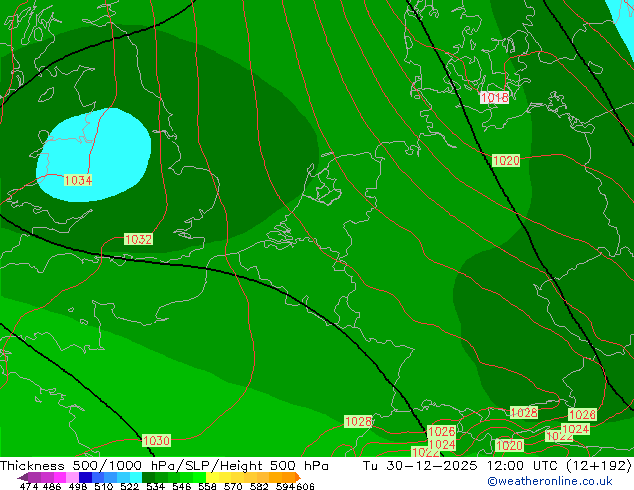Click the legend value 606

305,486
